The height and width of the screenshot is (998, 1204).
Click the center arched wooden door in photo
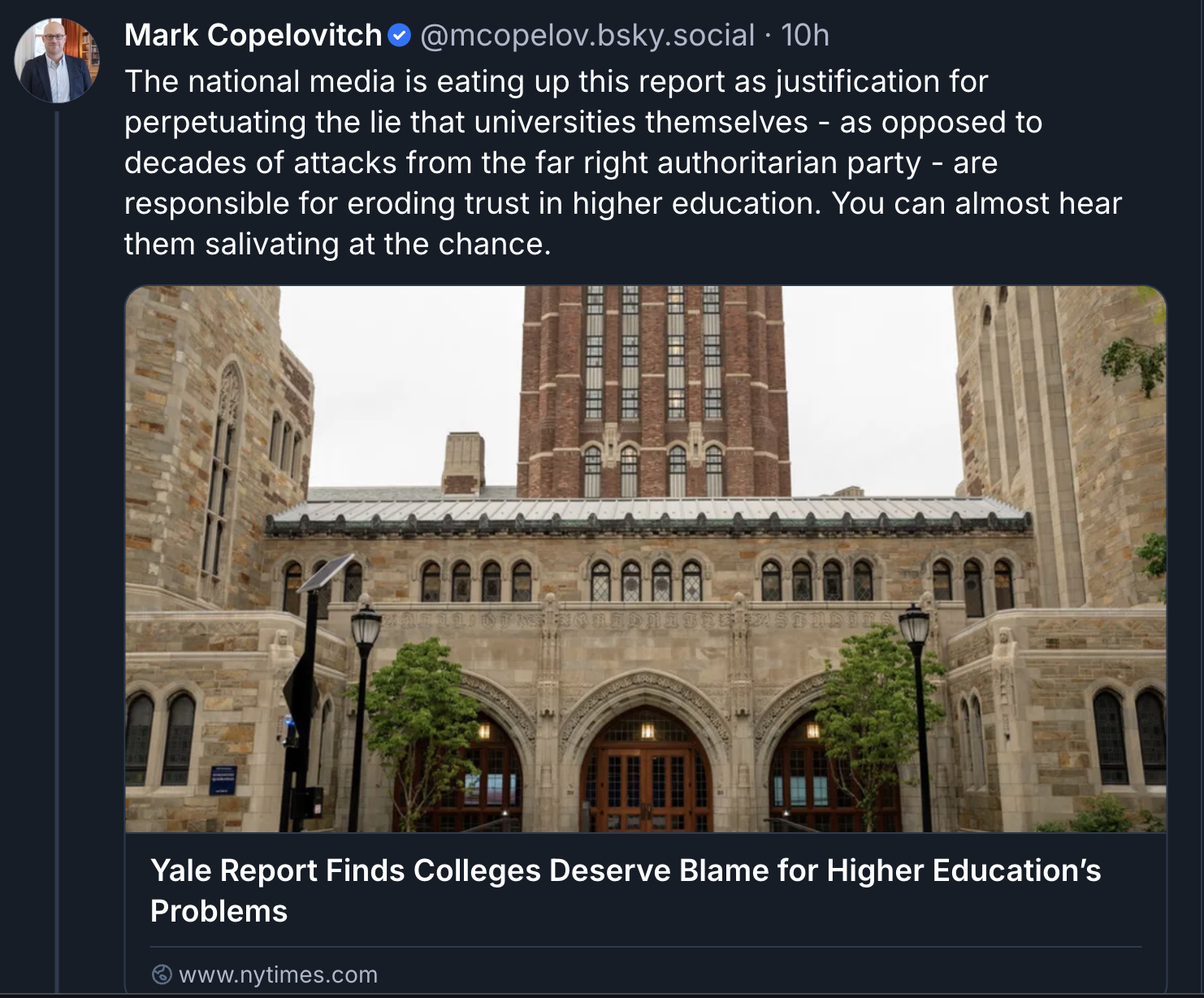(646, 780)
